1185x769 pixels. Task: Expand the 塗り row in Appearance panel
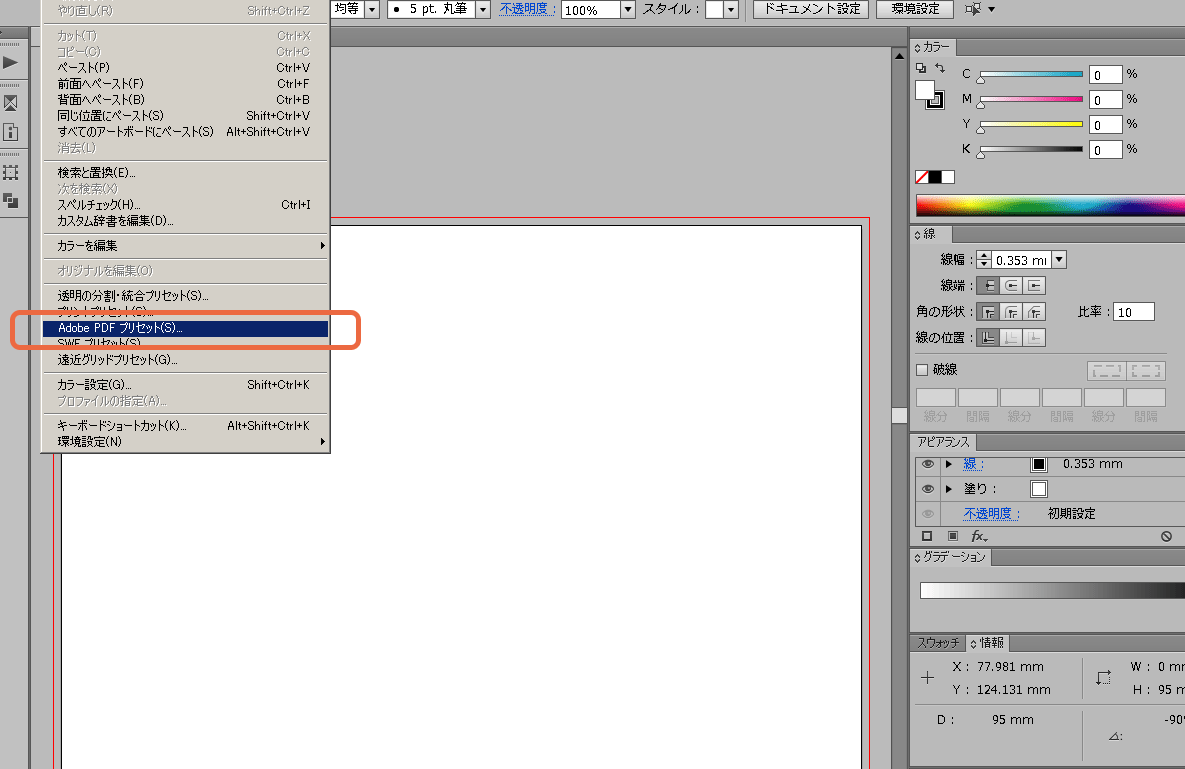coord(949,489)
